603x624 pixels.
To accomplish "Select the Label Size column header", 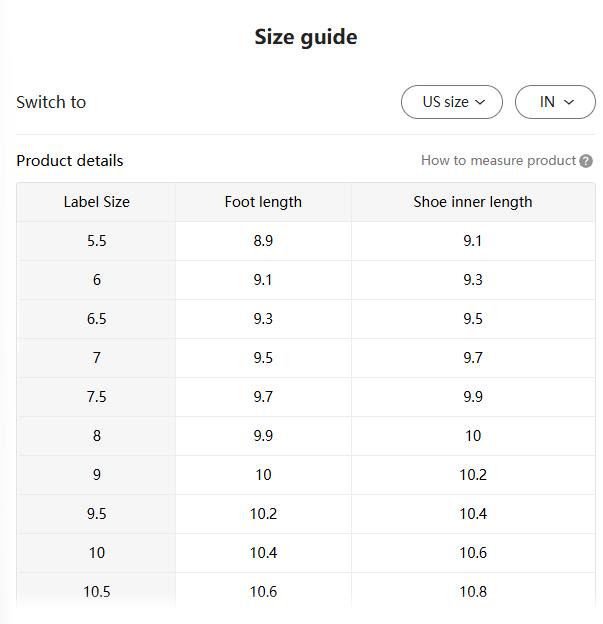I will [x=96, y=202].
